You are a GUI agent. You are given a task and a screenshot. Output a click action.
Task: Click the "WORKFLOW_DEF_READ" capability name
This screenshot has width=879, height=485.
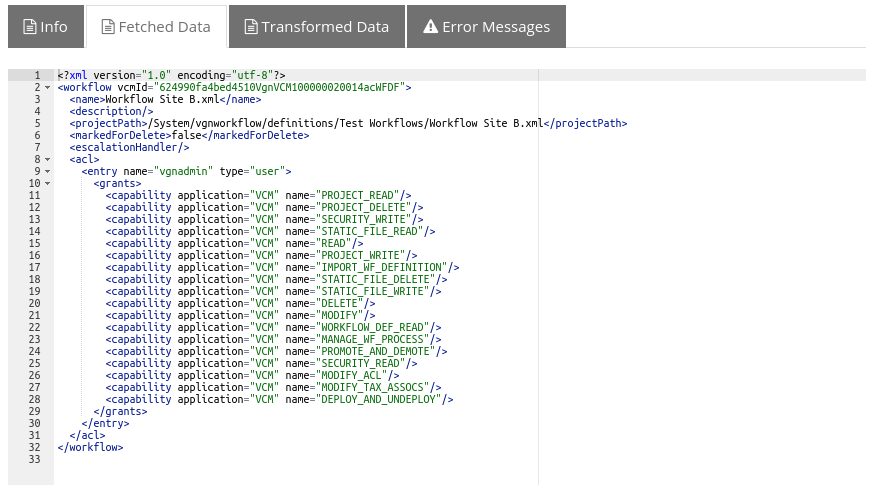coord(372,327)
